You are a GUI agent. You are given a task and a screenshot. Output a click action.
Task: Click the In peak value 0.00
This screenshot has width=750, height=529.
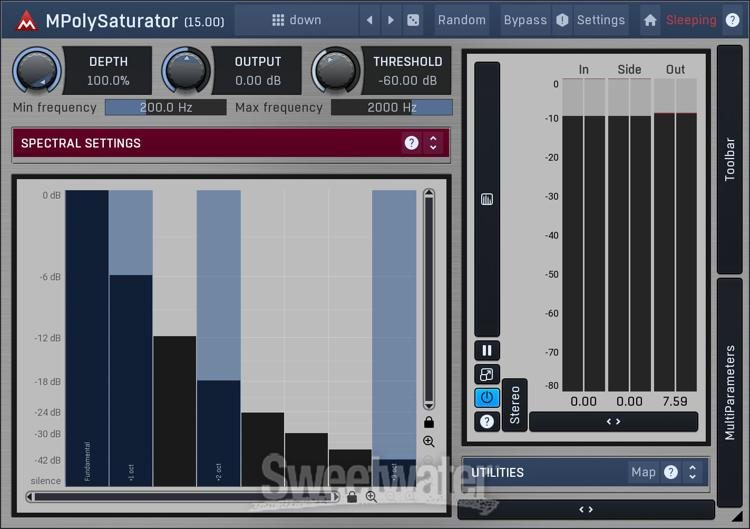coord(584,401)
